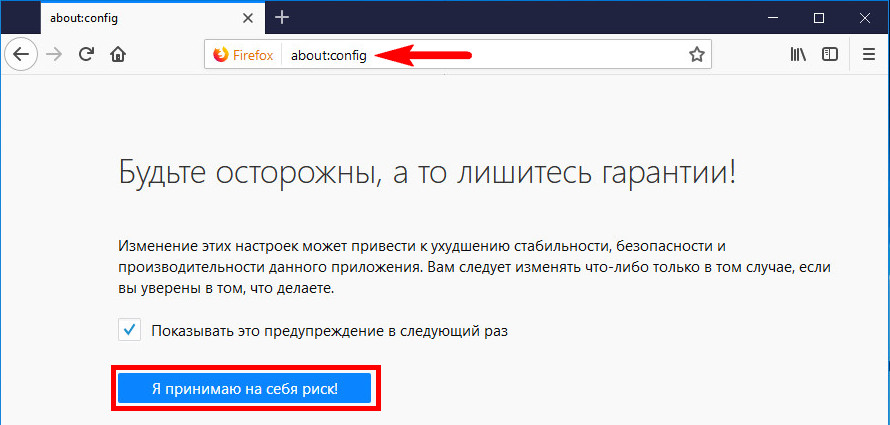
Task: Minimize the Firefox window
Action: click(x=773, y=18)
